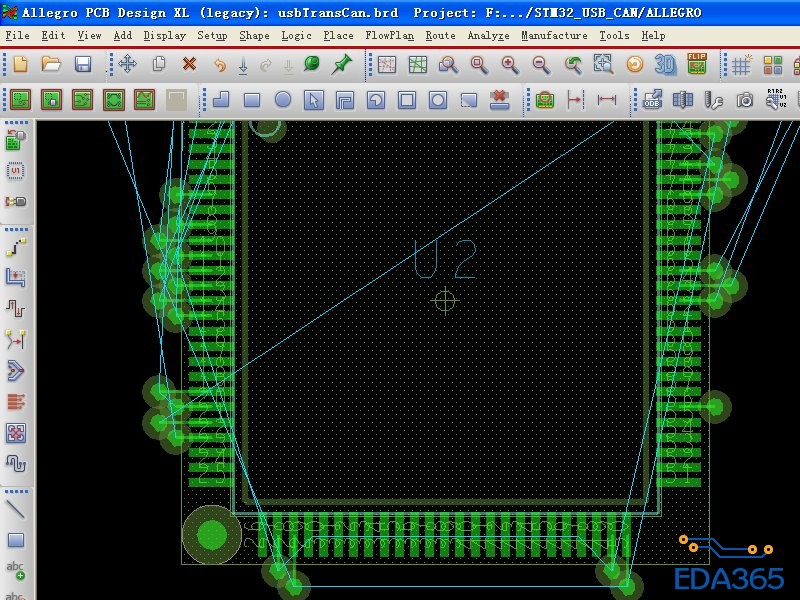
Task: Click the third green shape-mode icon
Action: 83,99
